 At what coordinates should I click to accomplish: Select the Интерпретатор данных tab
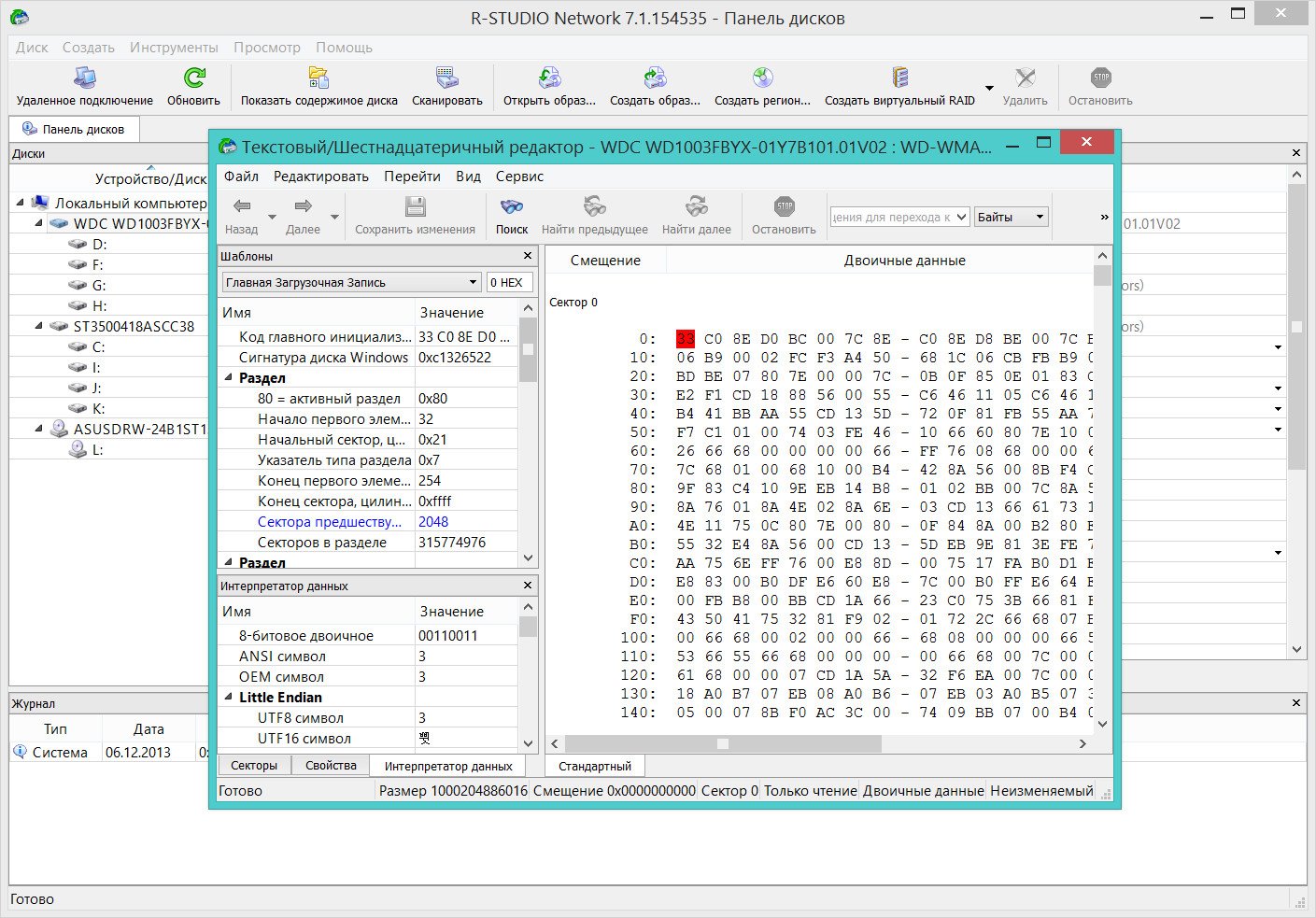[x=448, y=766]
